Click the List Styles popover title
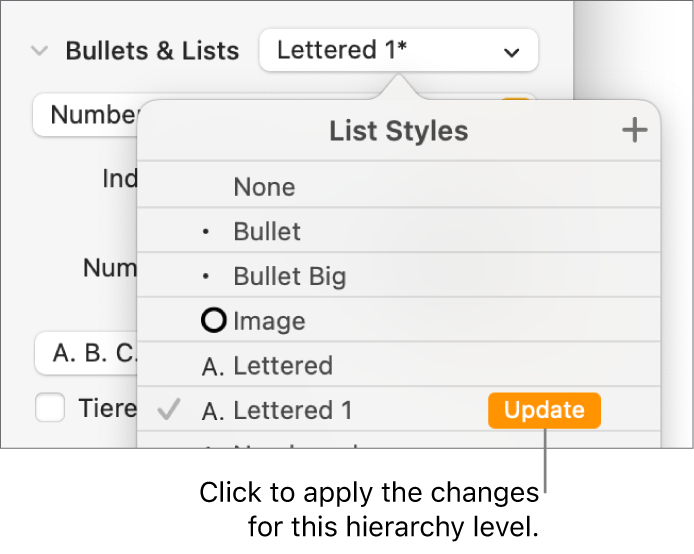This screenshot has width=694, height=554. (x=398, y=130)
